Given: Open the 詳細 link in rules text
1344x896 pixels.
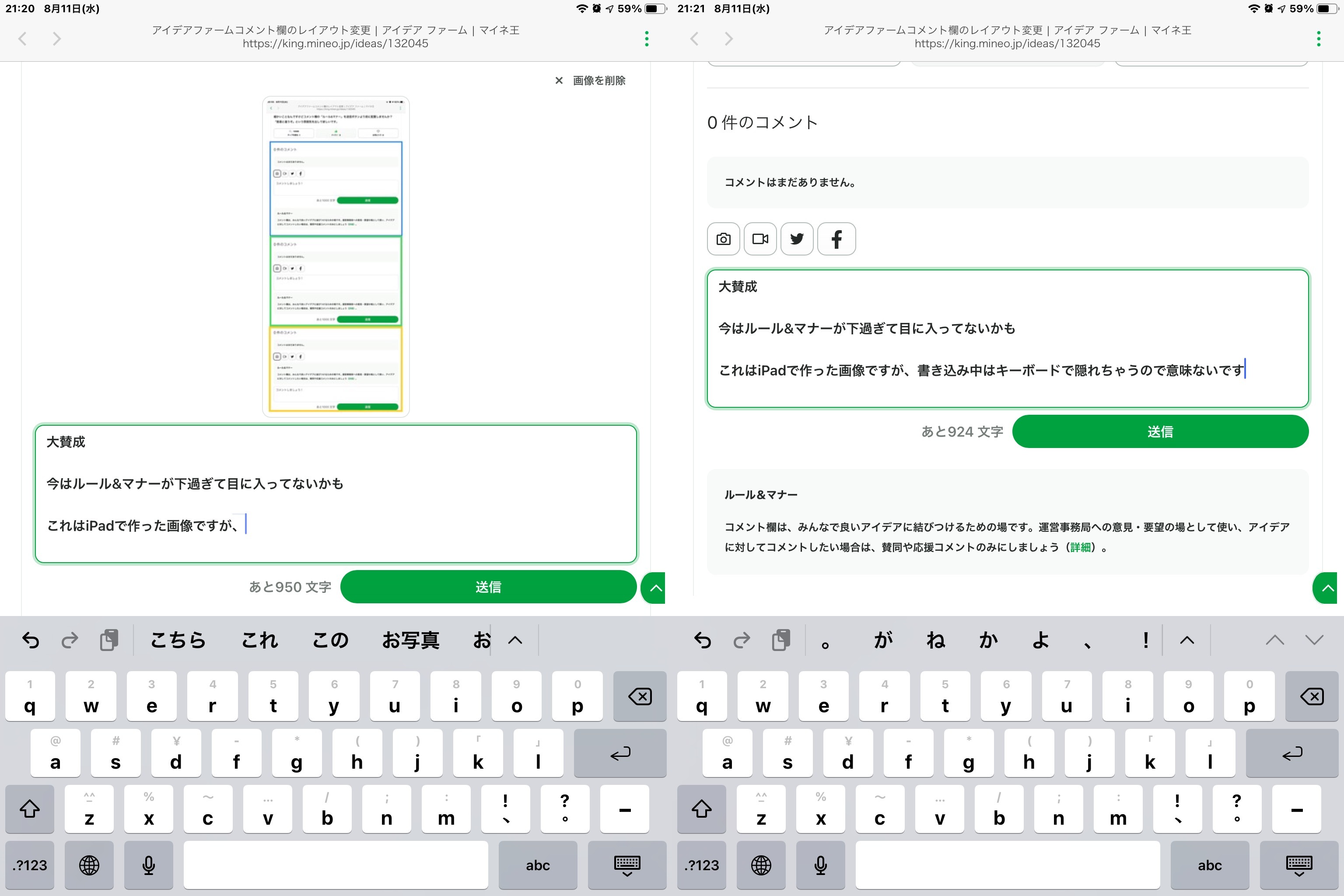Looking at the screenshot, I should 1080,547.
